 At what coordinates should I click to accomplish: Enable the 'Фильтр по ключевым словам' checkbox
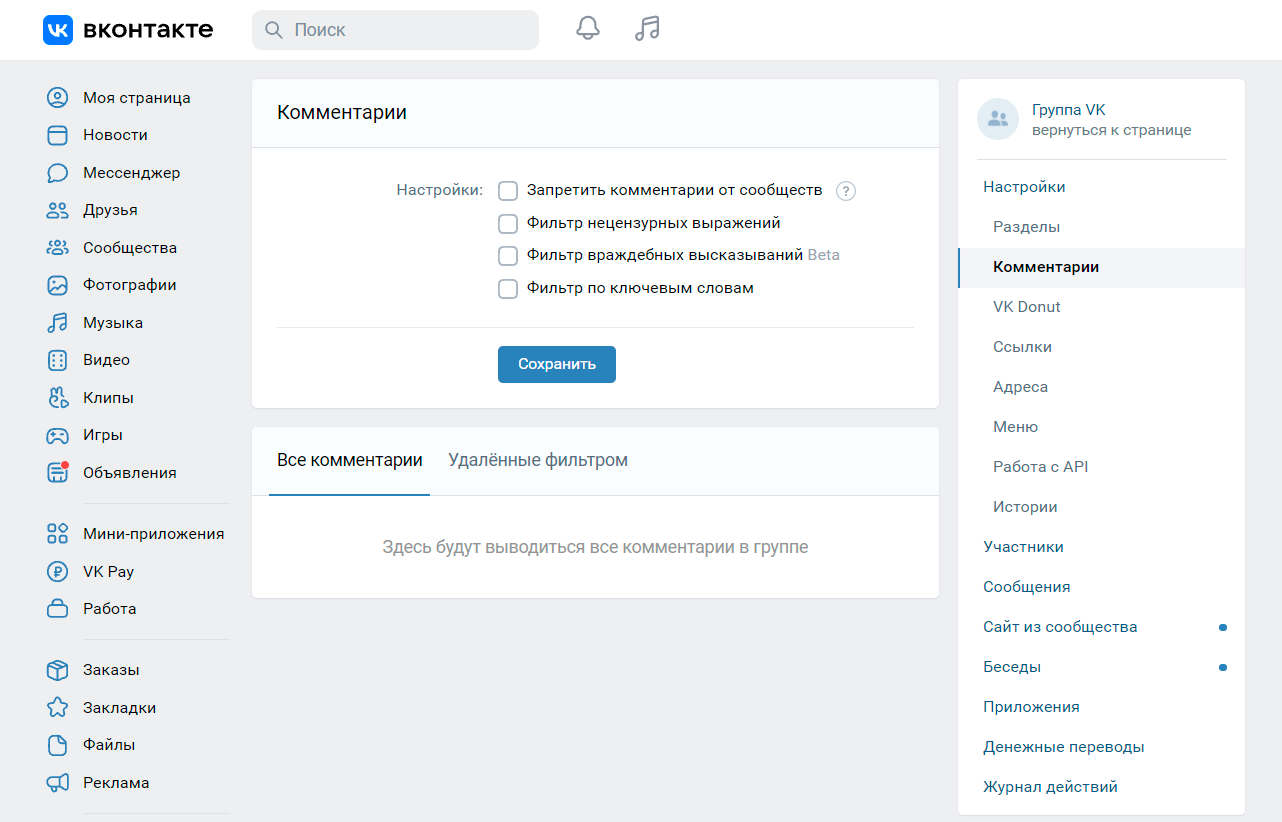coord(508,289)
